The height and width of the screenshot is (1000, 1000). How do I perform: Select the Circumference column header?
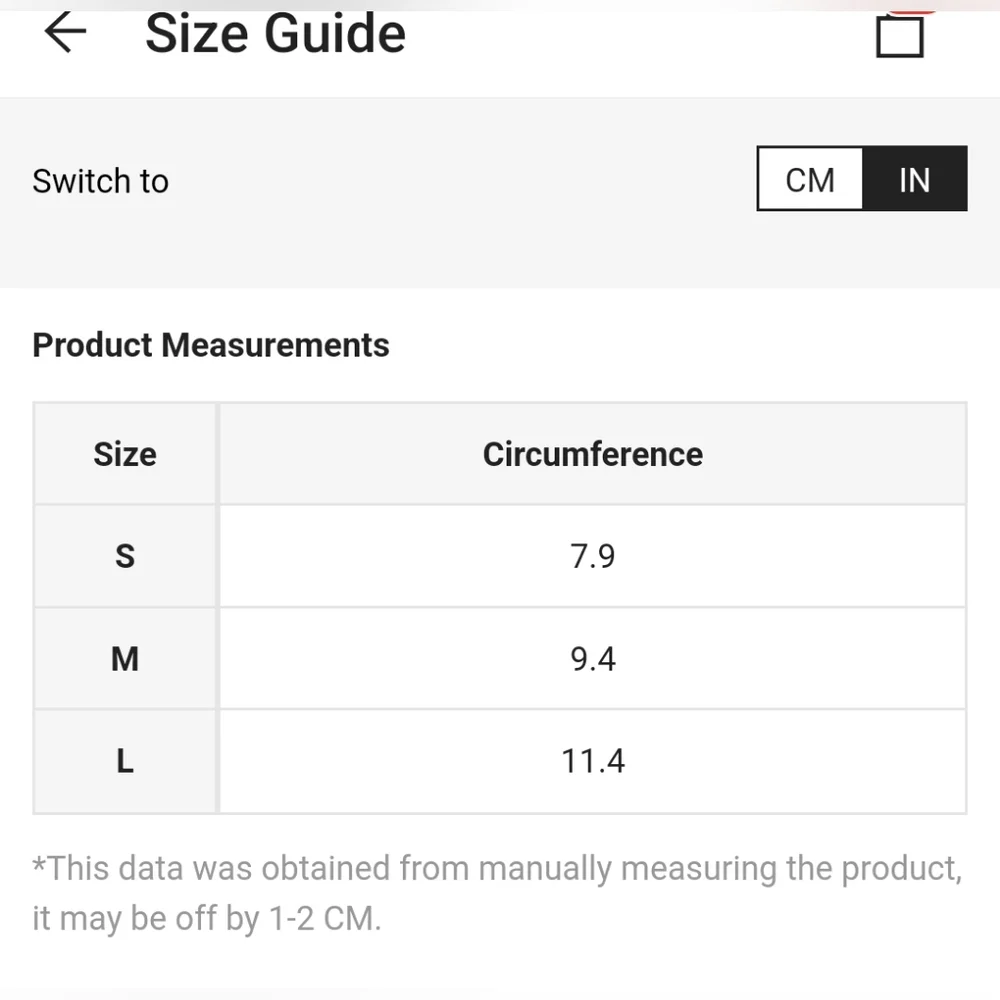click(592, 454)
